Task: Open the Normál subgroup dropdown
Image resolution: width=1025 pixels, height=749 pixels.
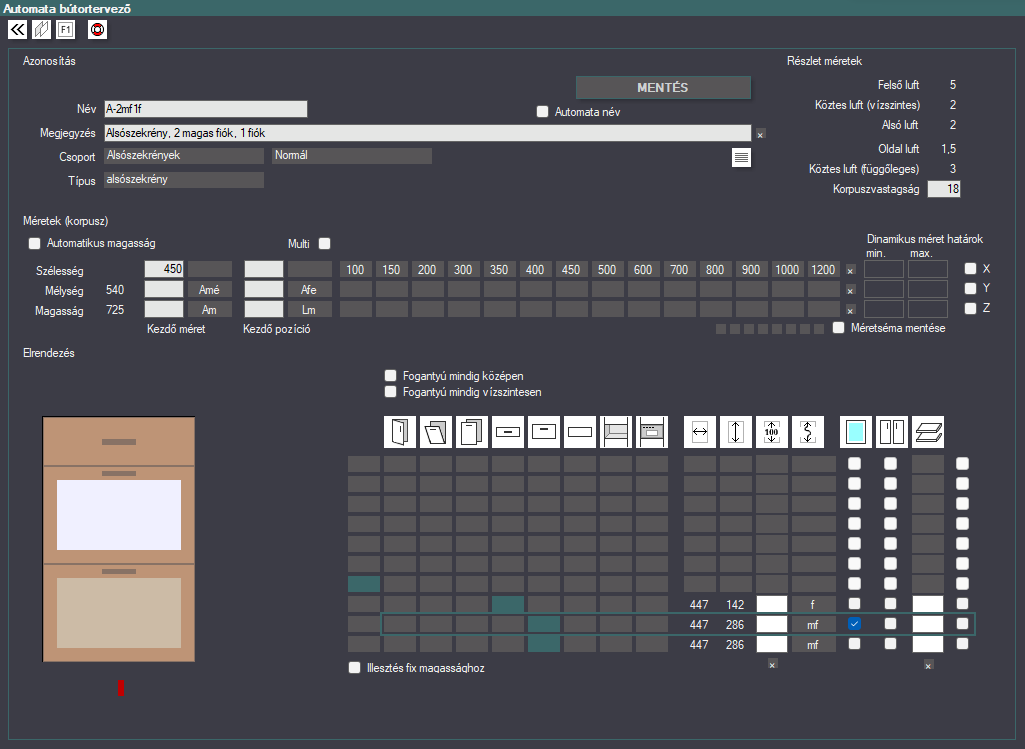Action: coord(352,156)
